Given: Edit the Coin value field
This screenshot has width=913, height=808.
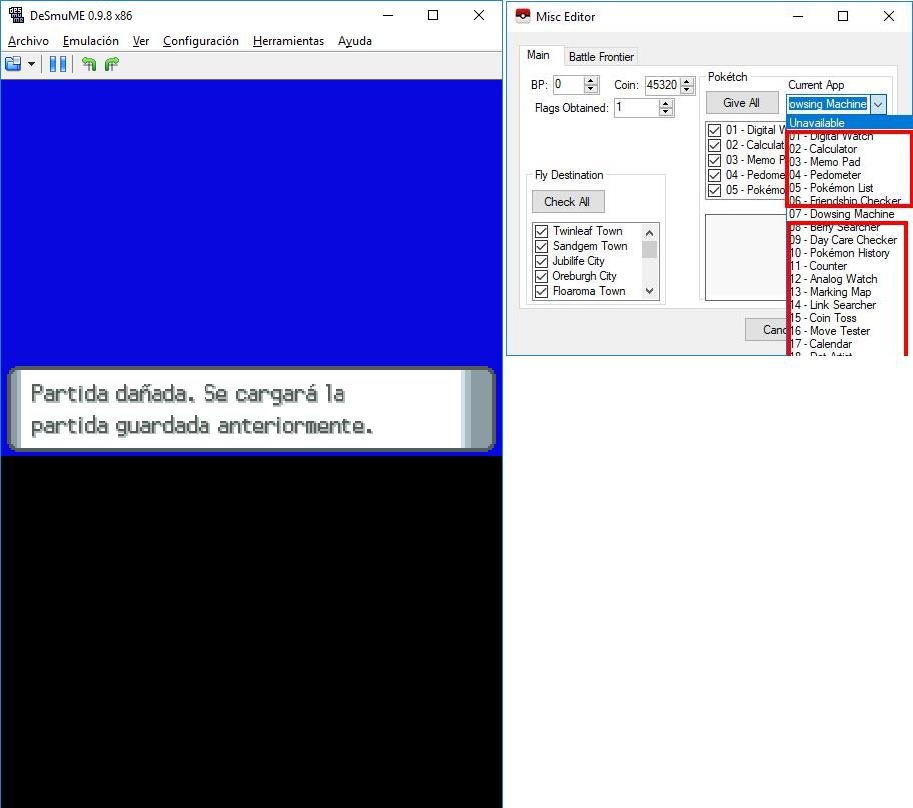Looking at the screenshot, I should coord(660,85).
